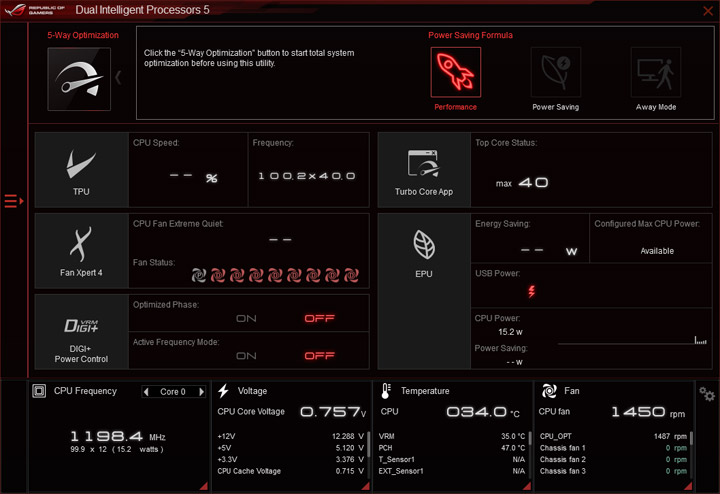
Task: Click the frequency value 100.2x40.0
Action: 307,176
